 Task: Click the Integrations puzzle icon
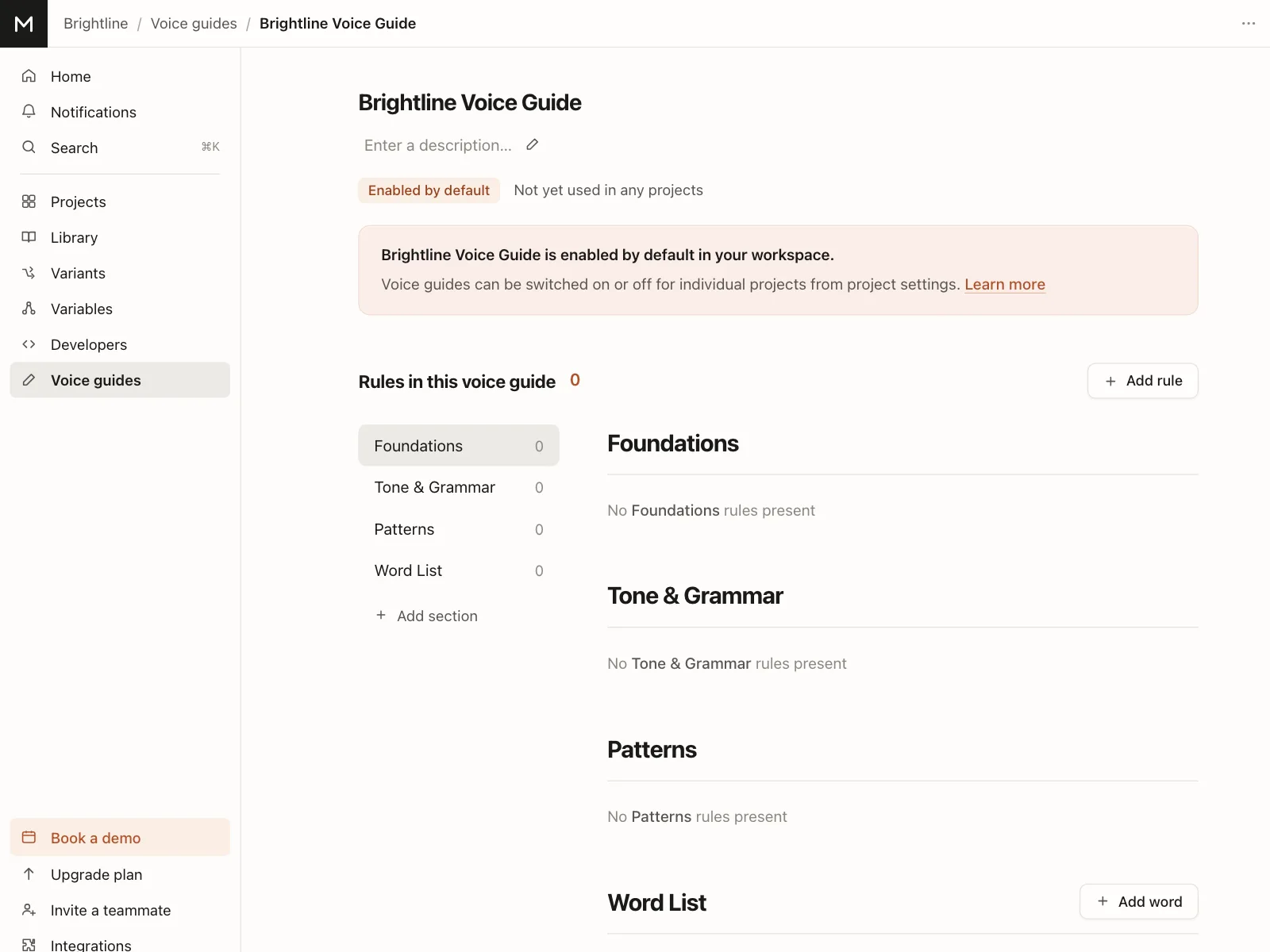coord(29,945)
